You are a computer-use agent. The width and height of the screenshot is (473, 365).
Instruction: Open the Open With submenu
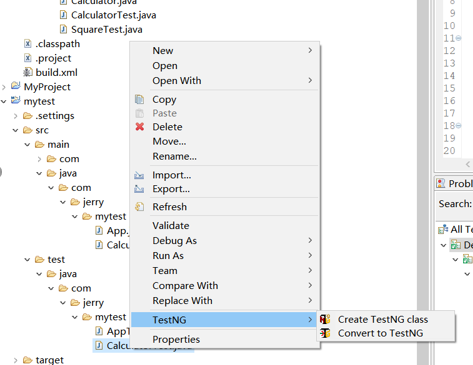click(225, 81)
